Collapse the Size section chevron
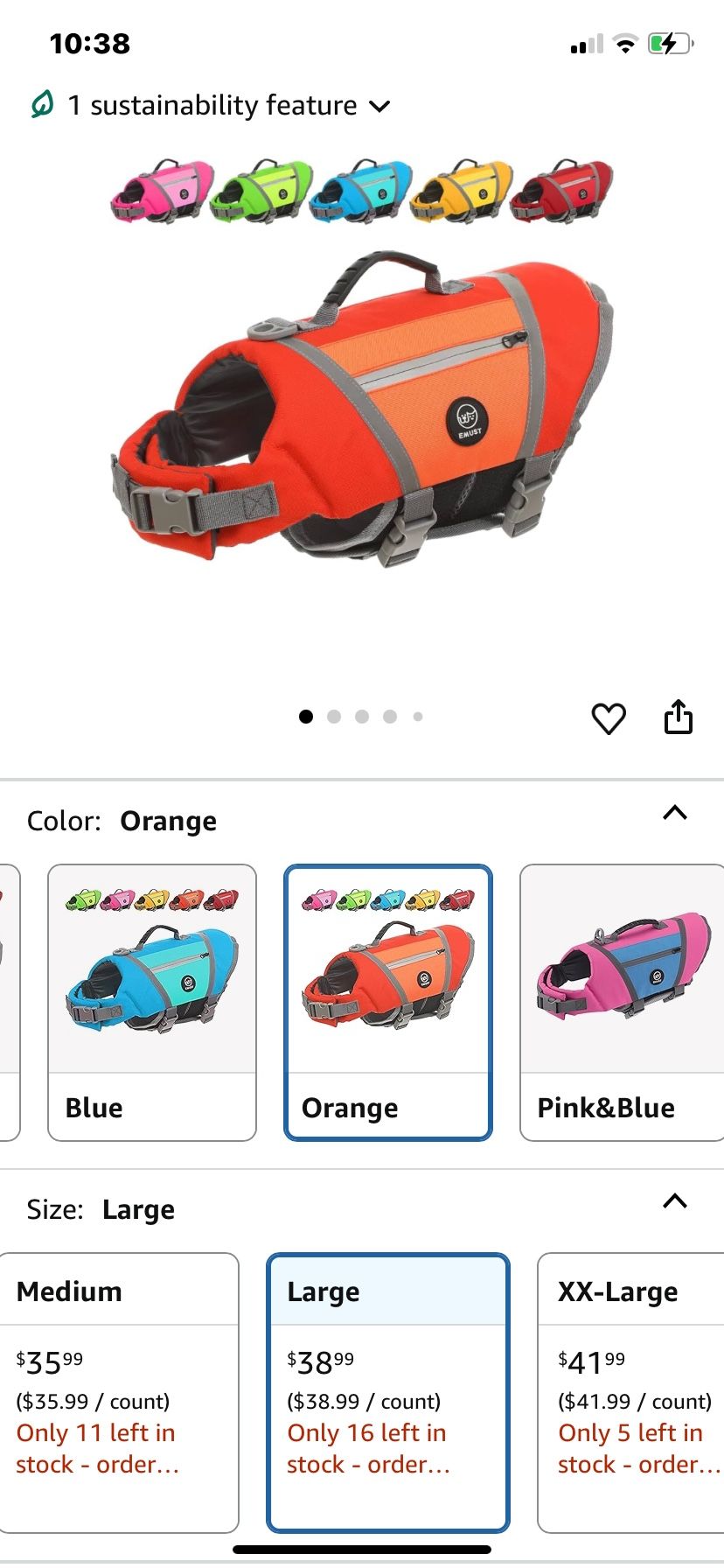This screenshot has height=1568, width=724. [x=675, y=1200]
